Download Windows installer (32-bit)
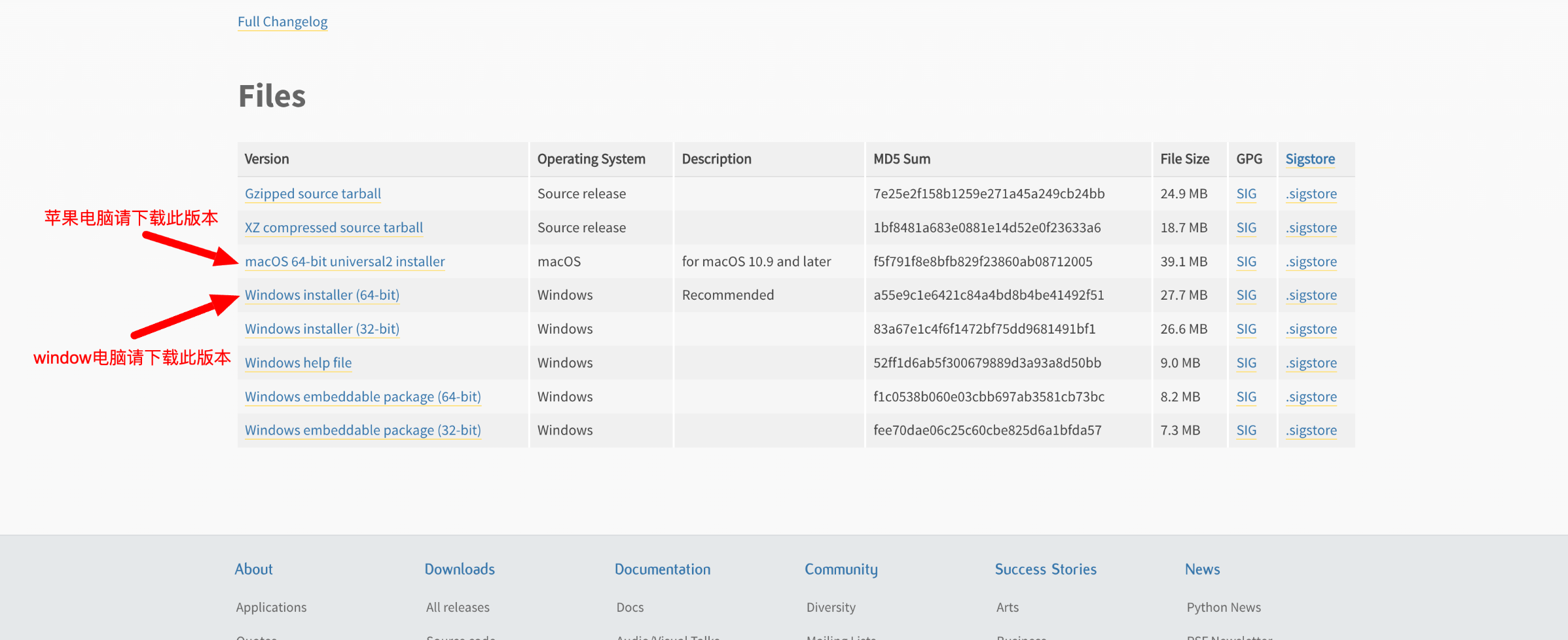 pyautogui.click(x=321, y=329)
